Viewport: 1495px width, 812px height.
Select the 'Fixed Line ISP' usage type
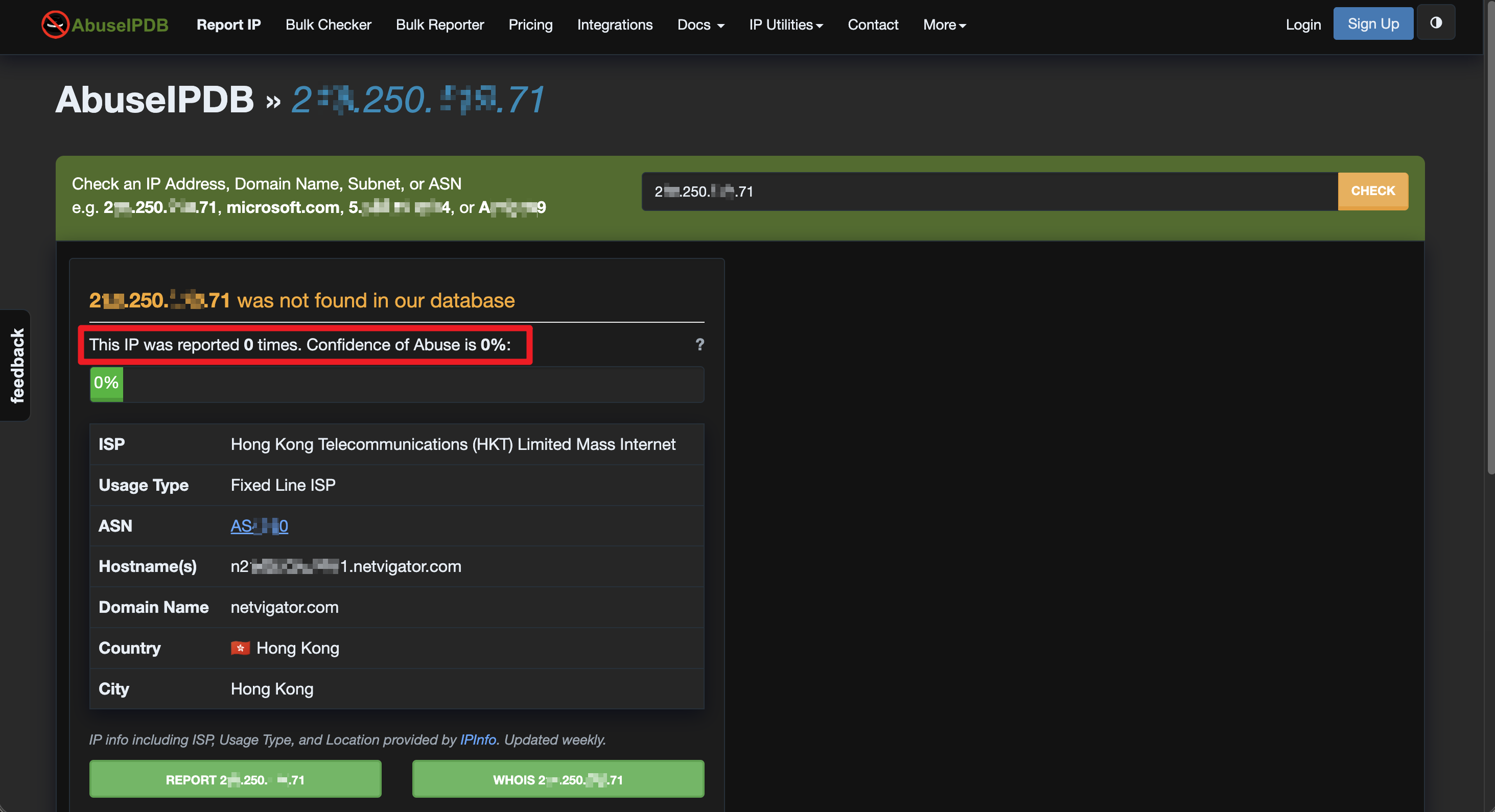click(283, 485)
